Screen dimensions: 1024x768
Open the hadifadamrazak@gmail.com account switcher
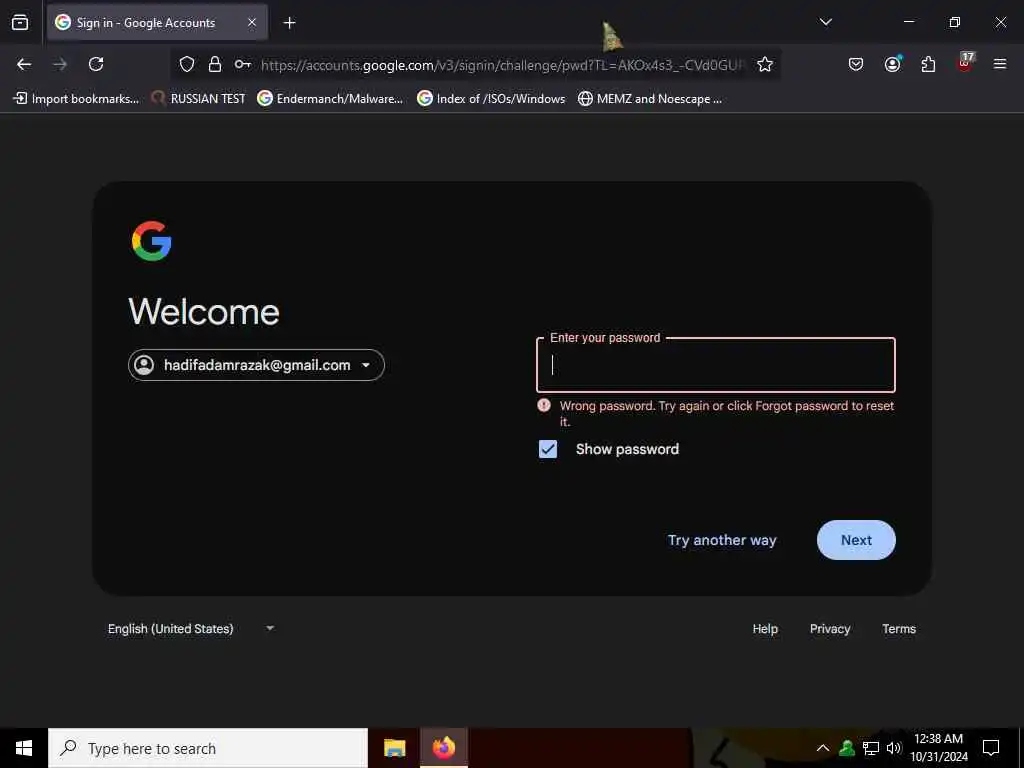[256, 365]
